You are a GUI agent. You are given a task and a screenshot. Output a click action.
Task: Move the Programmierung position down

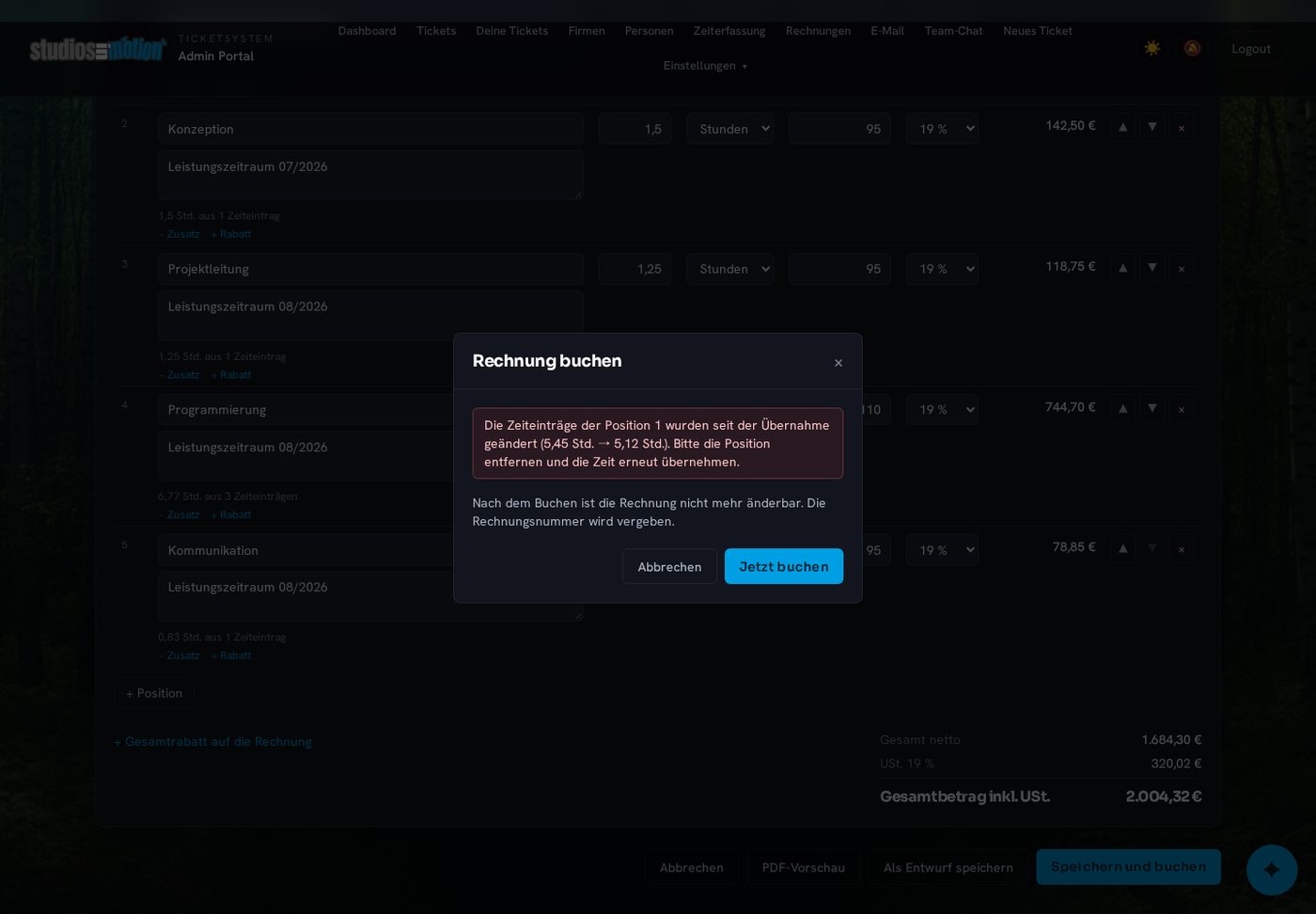click(1151, 409)
